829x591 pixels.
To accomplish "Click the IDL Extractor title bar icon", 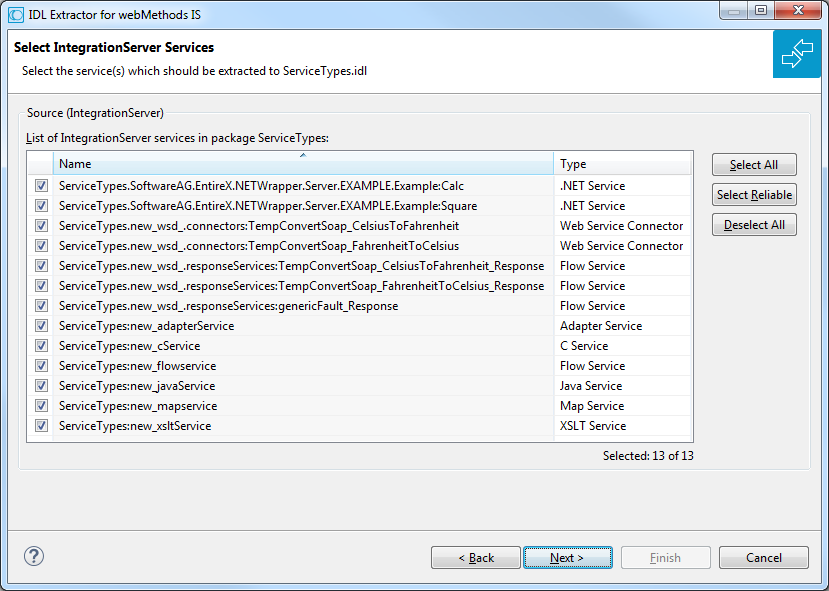I will [16, 15].
